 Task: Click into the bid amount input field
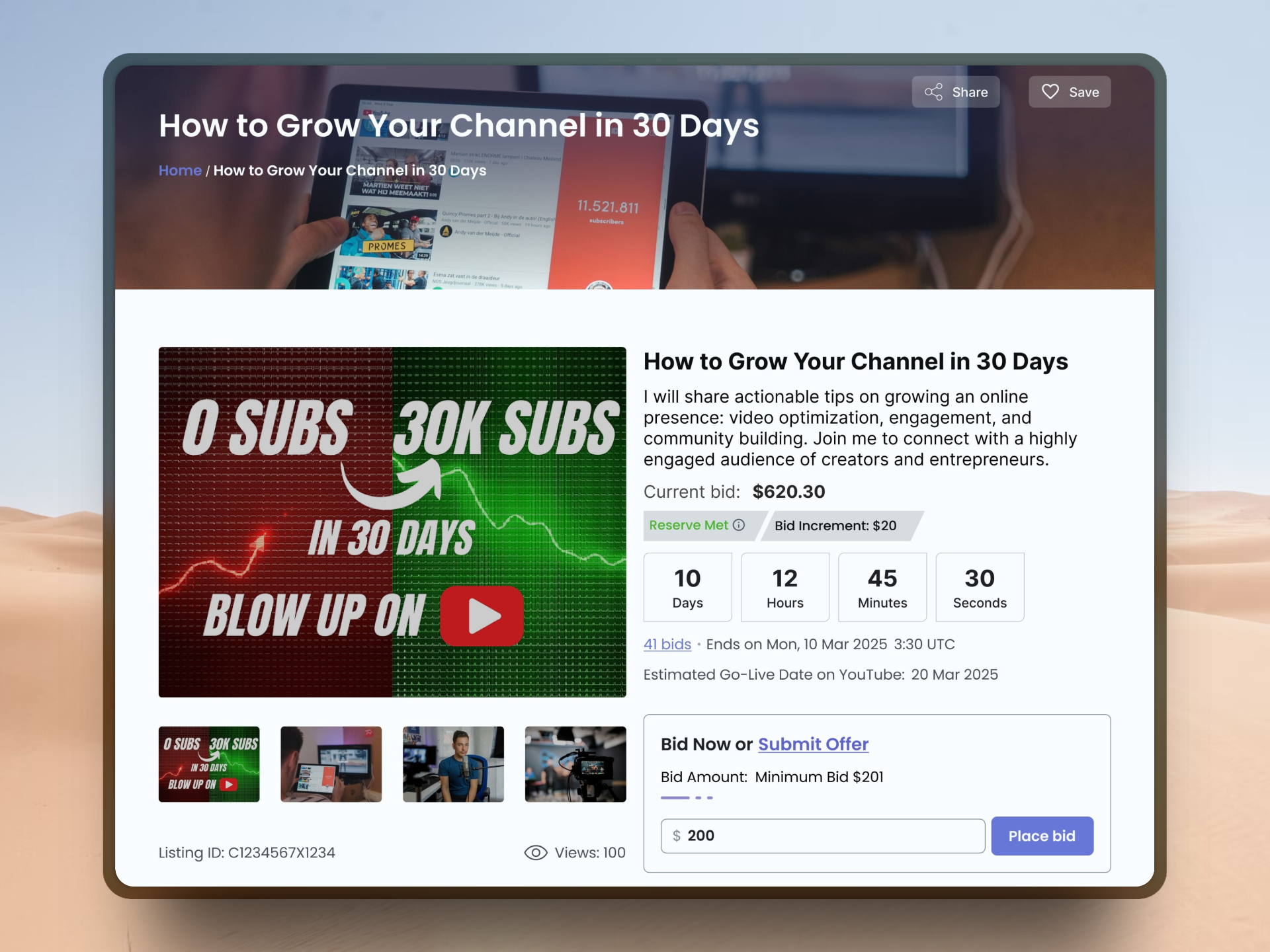pyautogui.click(x=823, y=836)
